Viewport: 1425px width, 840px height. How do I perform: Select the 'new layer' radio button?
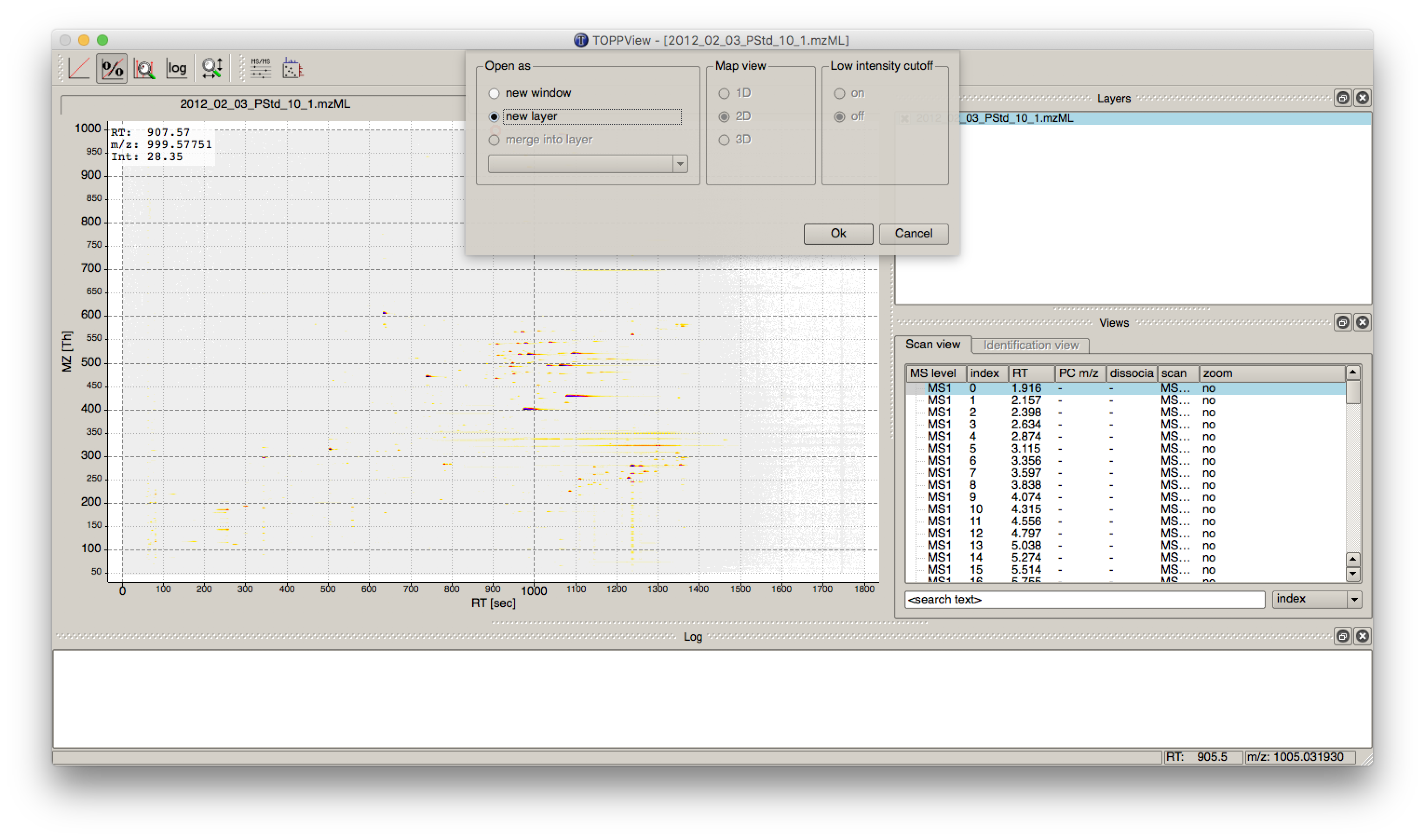(x=494, y=116)
